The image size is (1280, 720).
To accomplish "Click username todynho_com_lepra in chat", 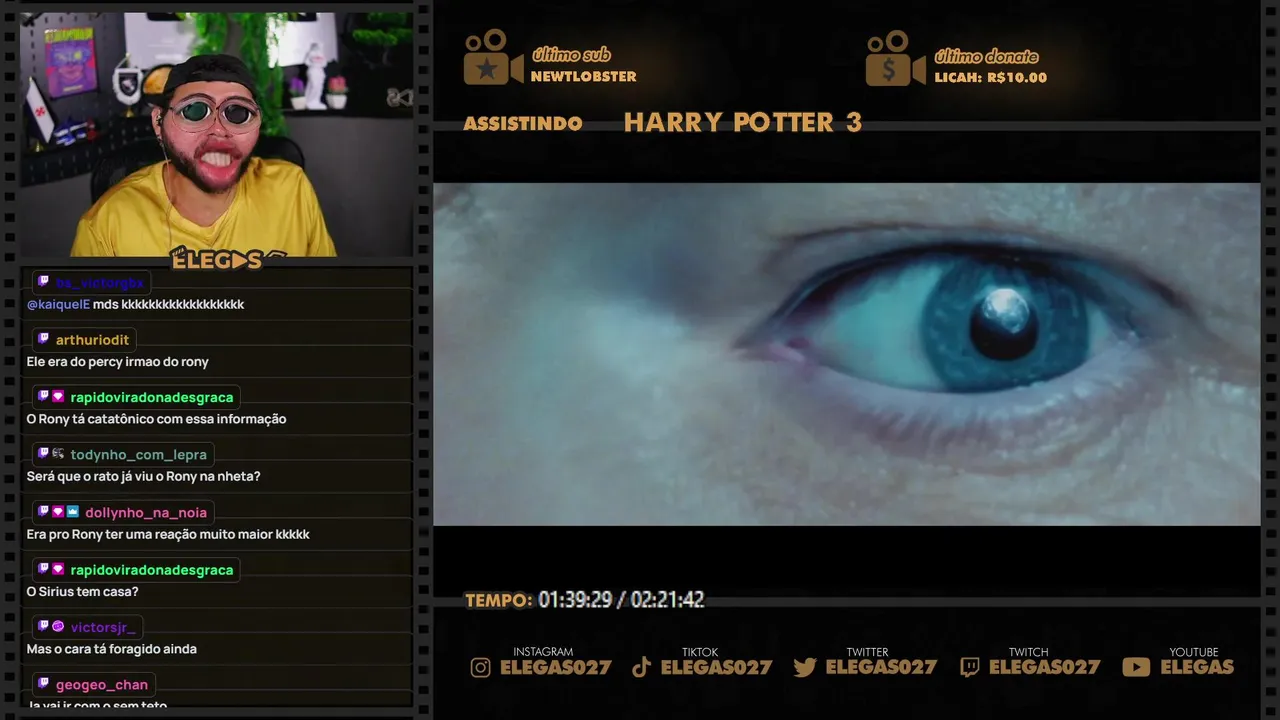I will pyautogui.click(x=138, y=455).
